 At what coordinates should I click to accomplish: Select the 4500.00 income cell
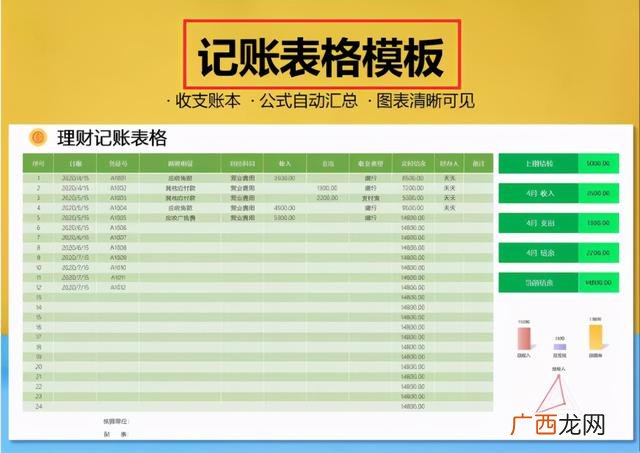click(284, 208)
